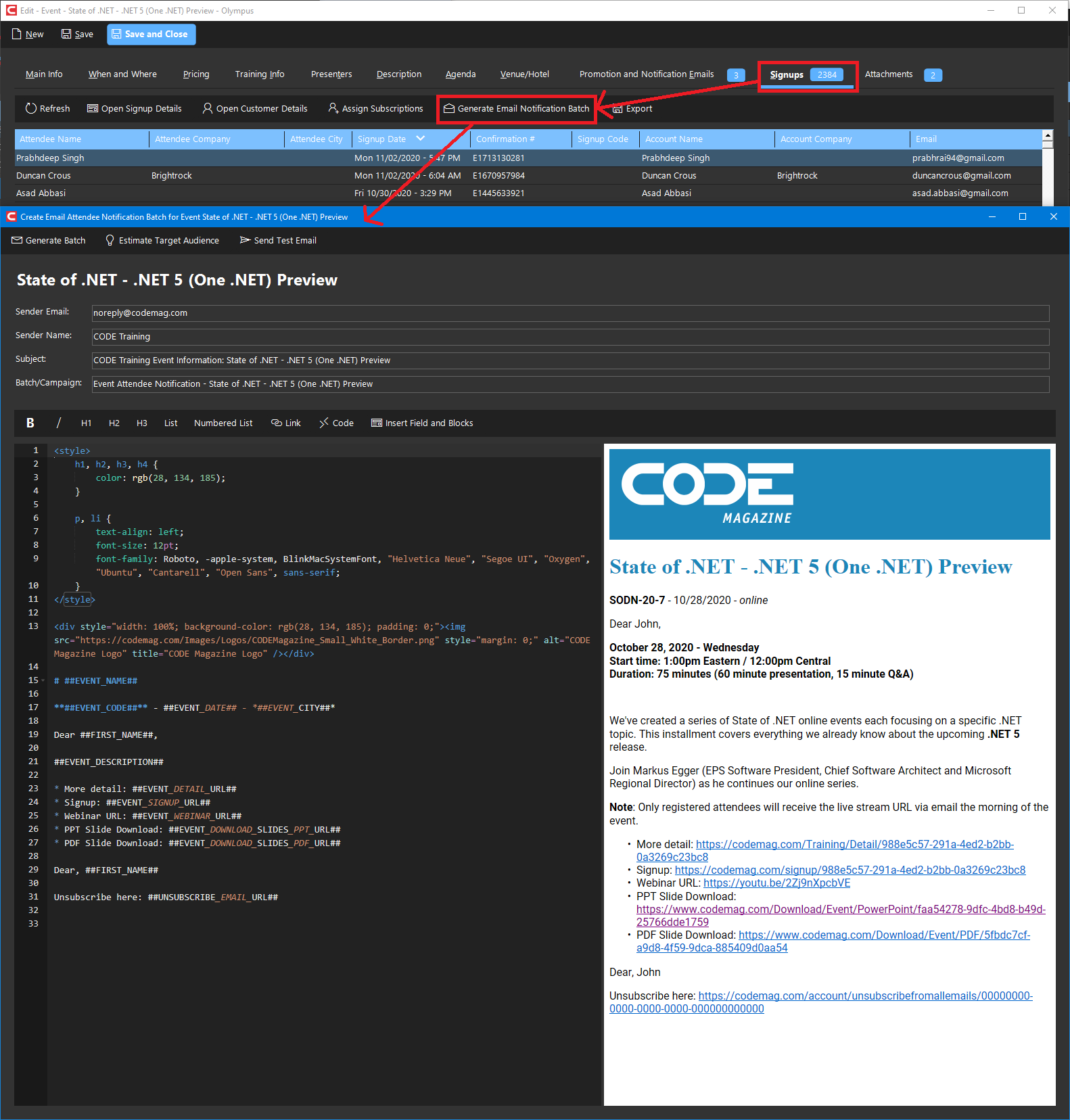Viewport: 1070px width, 1120px height.
Task: Apply H2 heading formatting
Action: click(x=114, y=423)
